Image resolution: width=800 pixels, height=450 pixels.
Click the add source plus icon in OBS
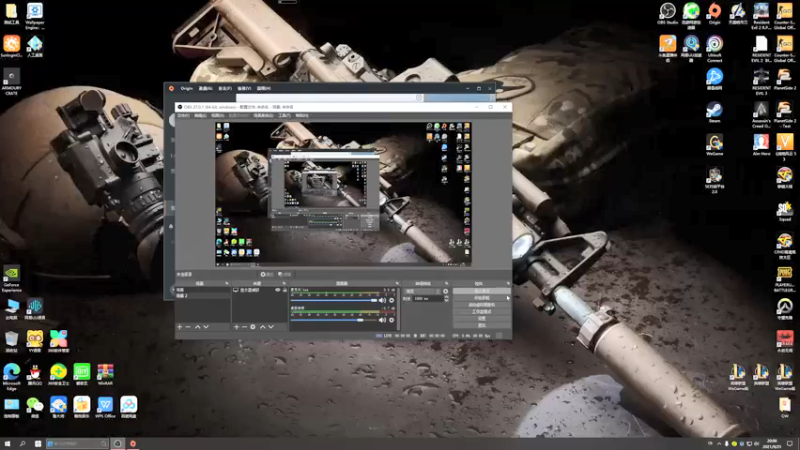(236, 327)
